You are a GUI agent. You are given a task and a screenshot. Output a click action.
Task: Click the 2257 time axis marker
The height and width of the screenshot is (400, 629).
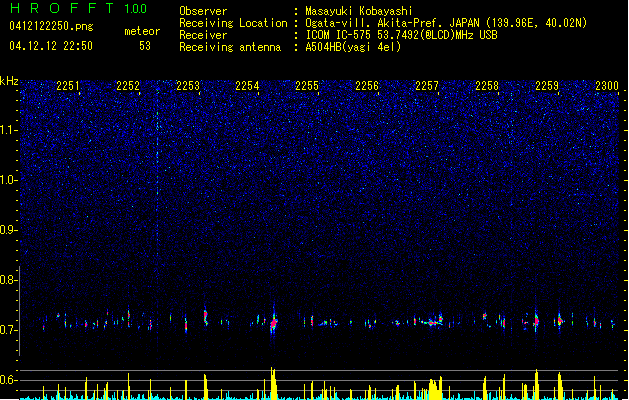(x=427, y=86)
